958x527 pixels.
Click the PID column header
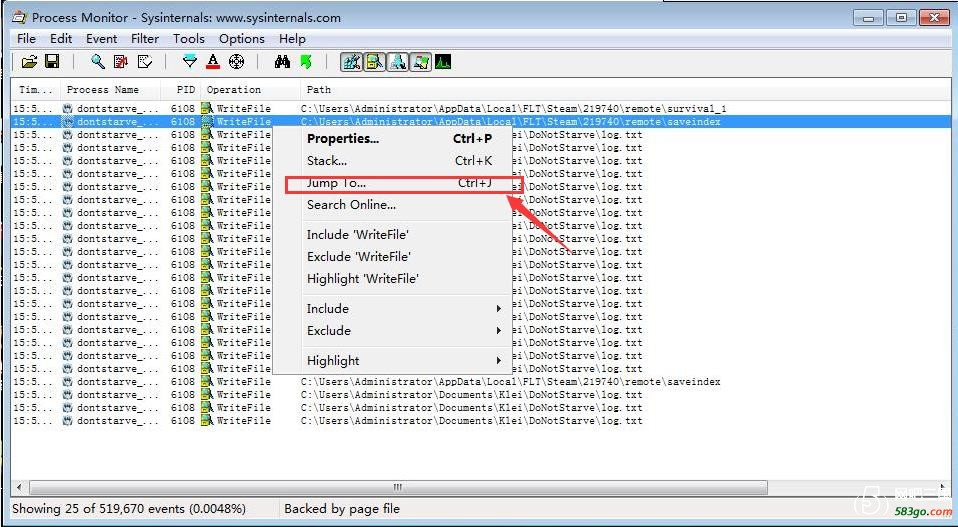(181, 90)
